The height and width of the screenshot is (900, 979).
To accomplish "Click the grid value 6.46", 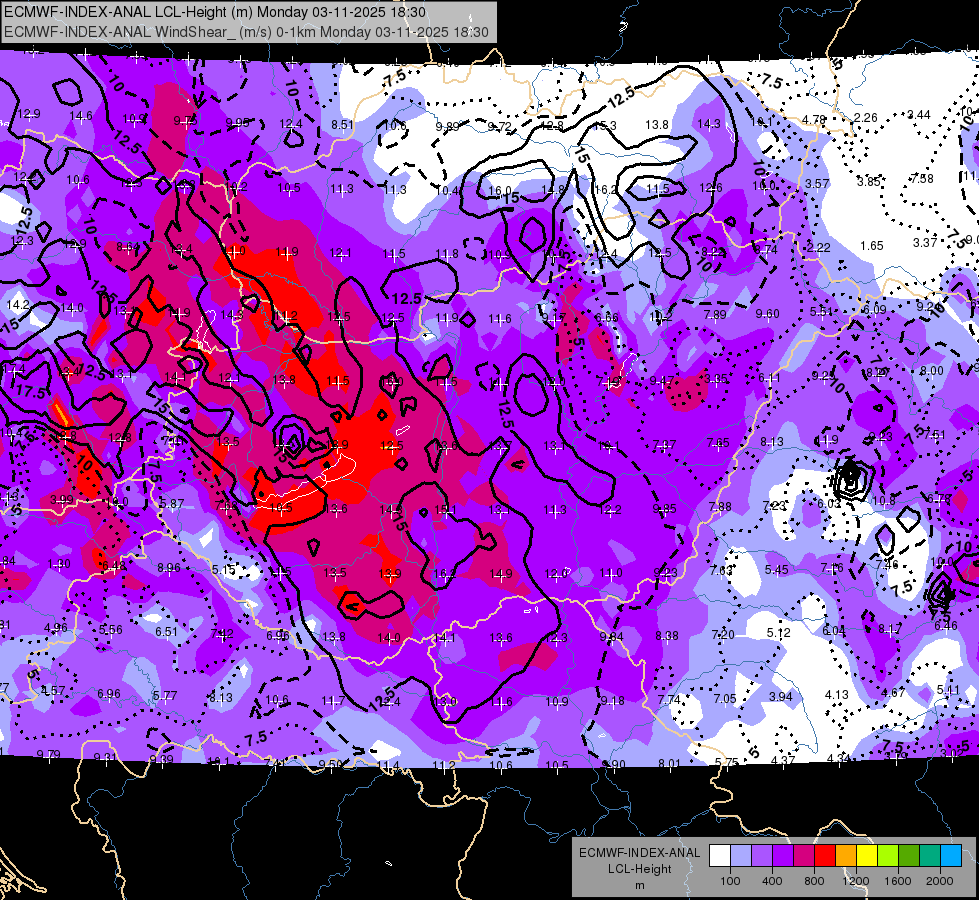I will [x=946, y=625].
